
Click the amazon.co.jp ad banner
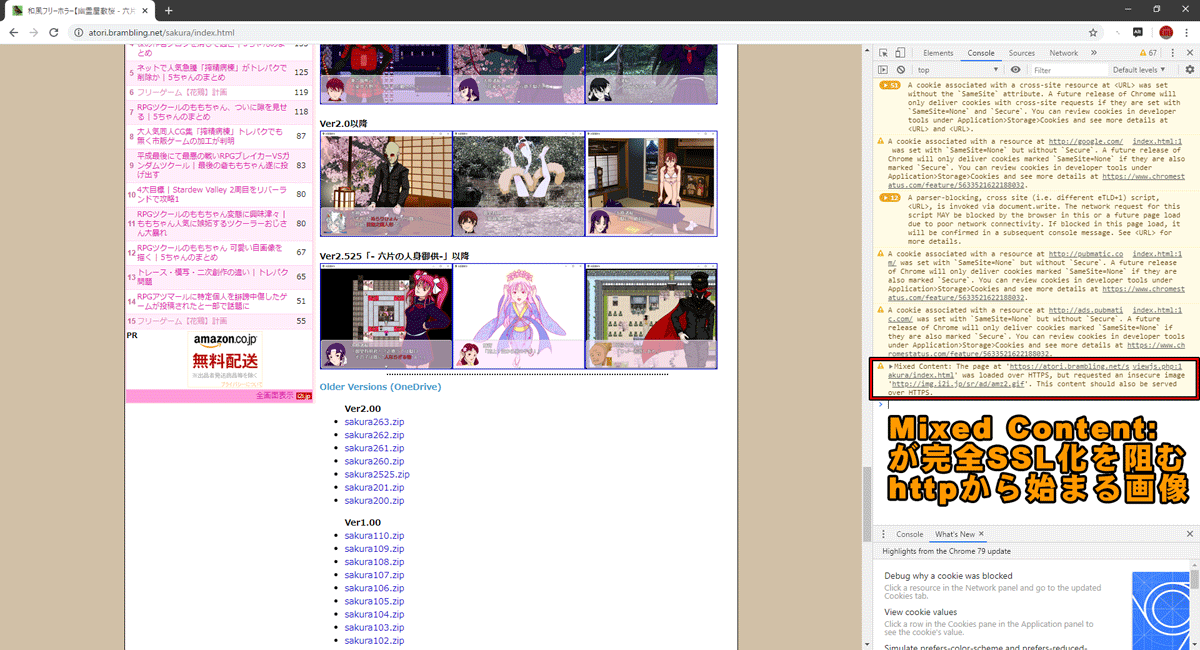tap(225, 360)
